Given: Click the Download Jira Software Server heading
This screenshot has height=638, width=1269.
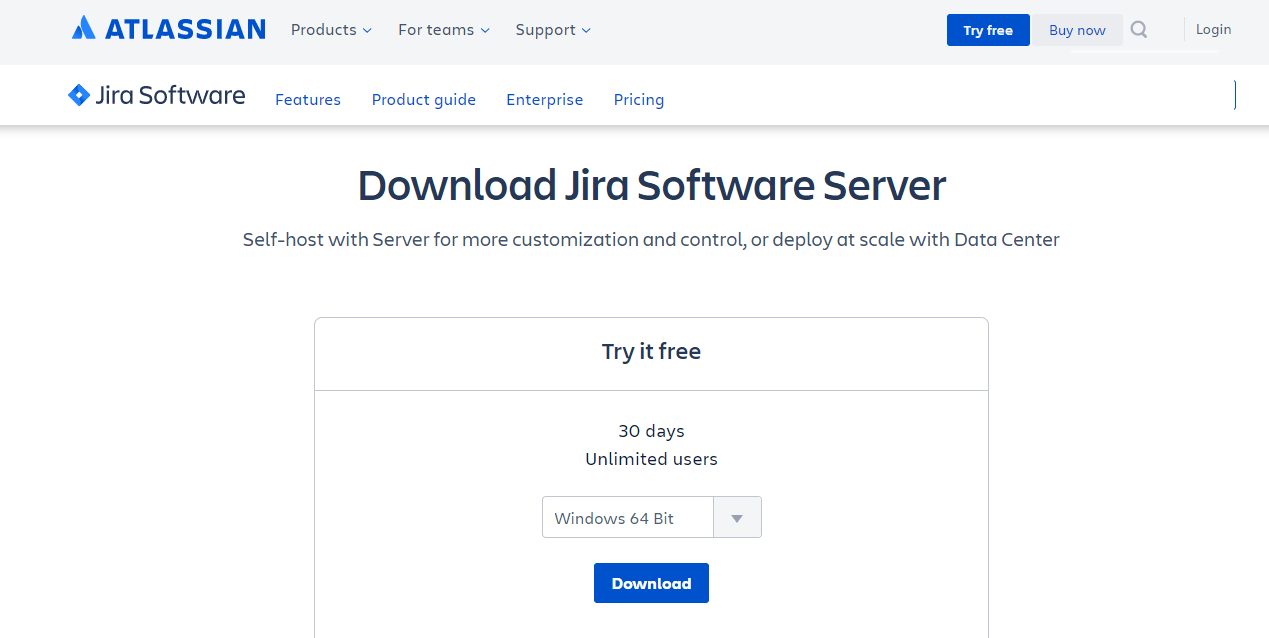Looking at the screenshot, I should coord(652,185).
